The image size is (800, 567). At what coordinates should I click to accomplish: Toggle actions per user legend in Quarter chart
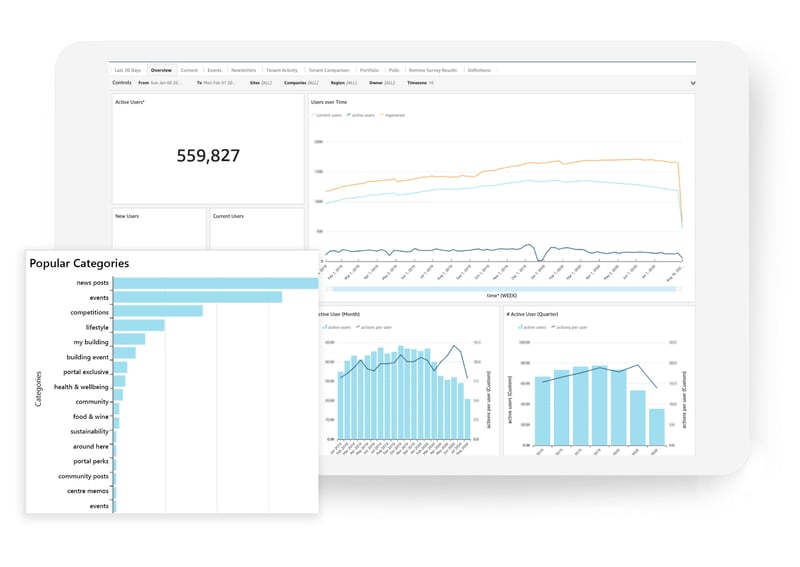tap(570, 327)
